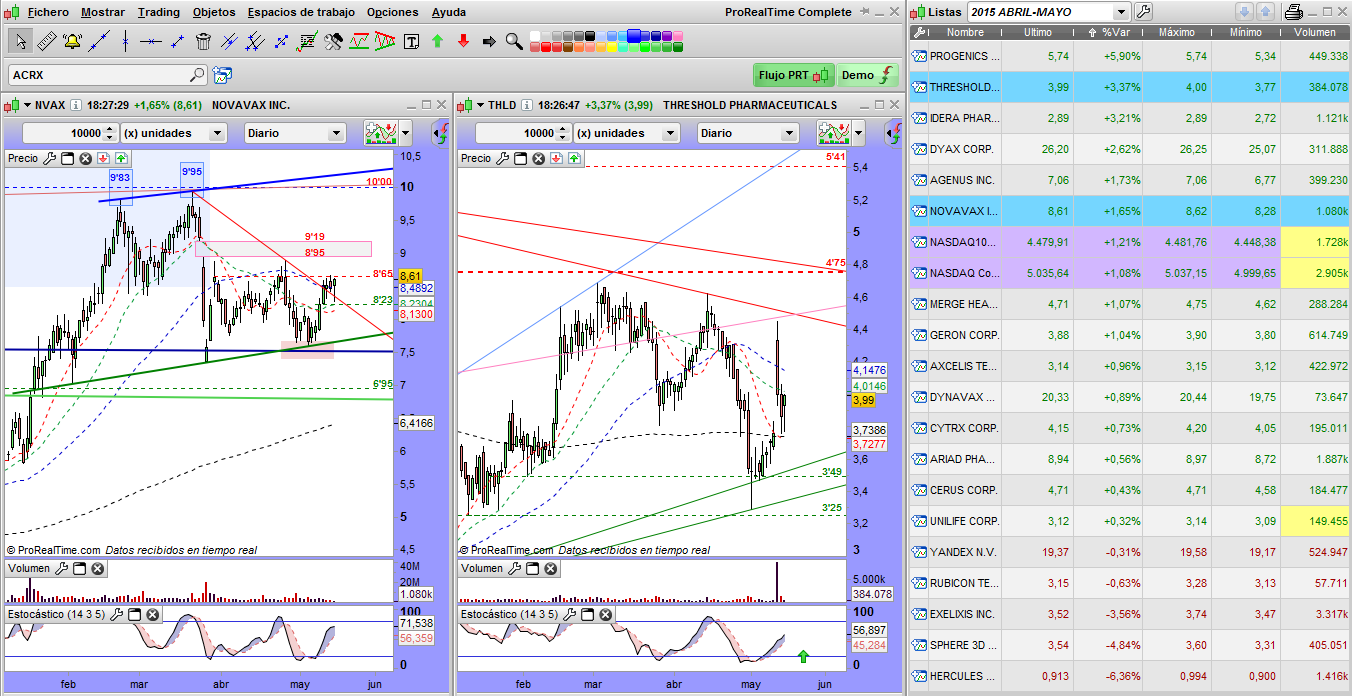Select the red down arrow marker tool
The height and width of the screenshot is (696, 1352).
463,42
